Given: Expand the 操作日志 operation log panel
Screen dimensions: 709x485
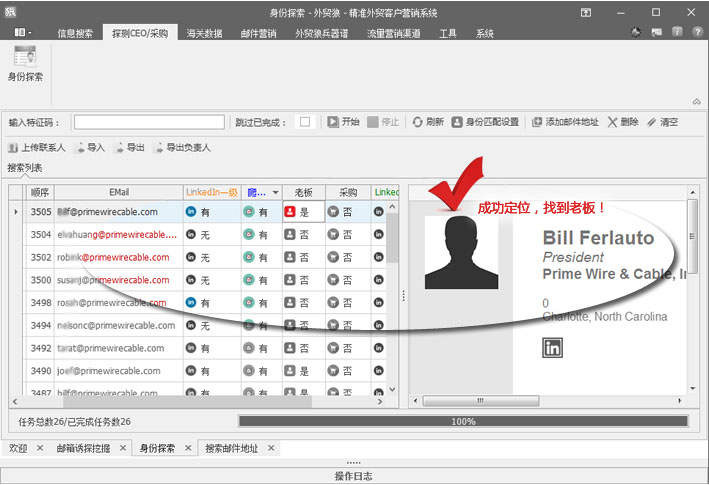Looking at the screenshot, I should 354,476.
